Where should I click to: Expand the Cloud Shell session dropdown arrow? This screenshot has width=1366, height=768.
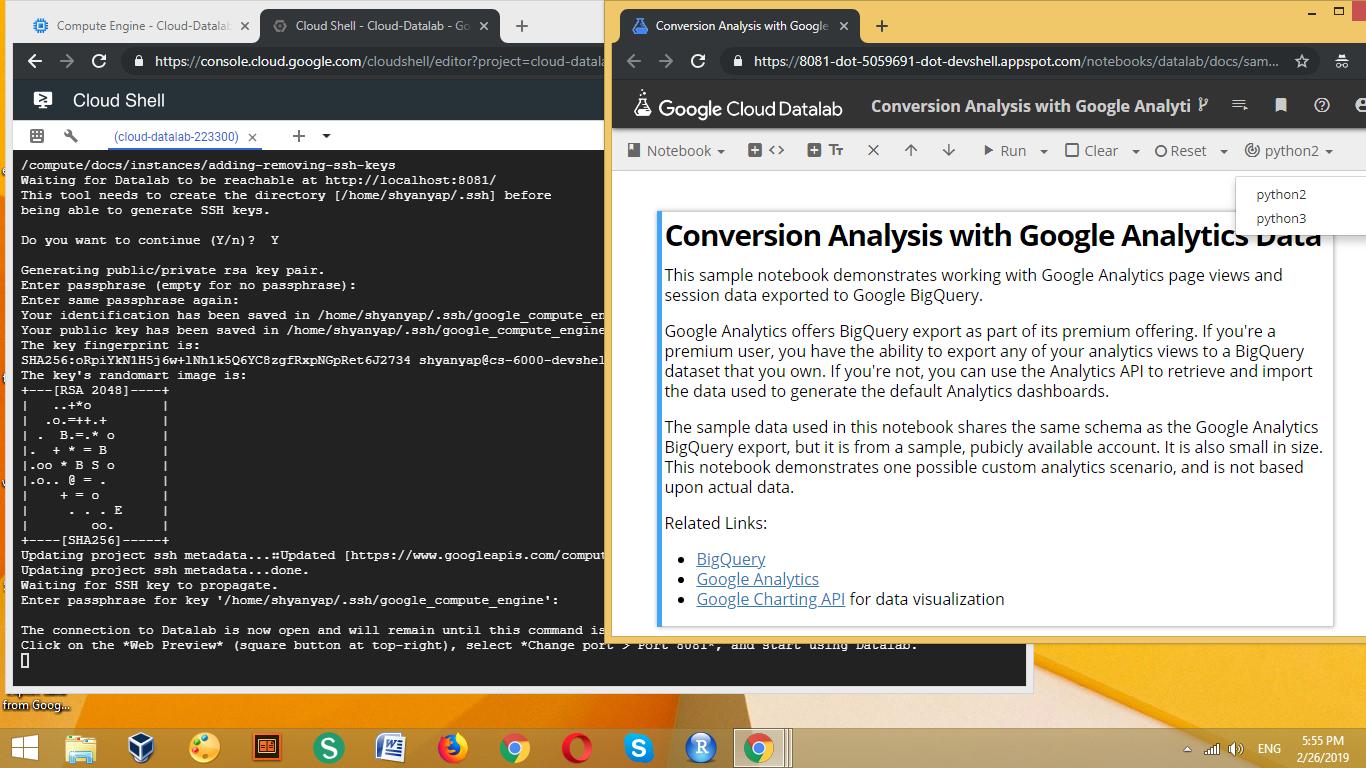326,136
